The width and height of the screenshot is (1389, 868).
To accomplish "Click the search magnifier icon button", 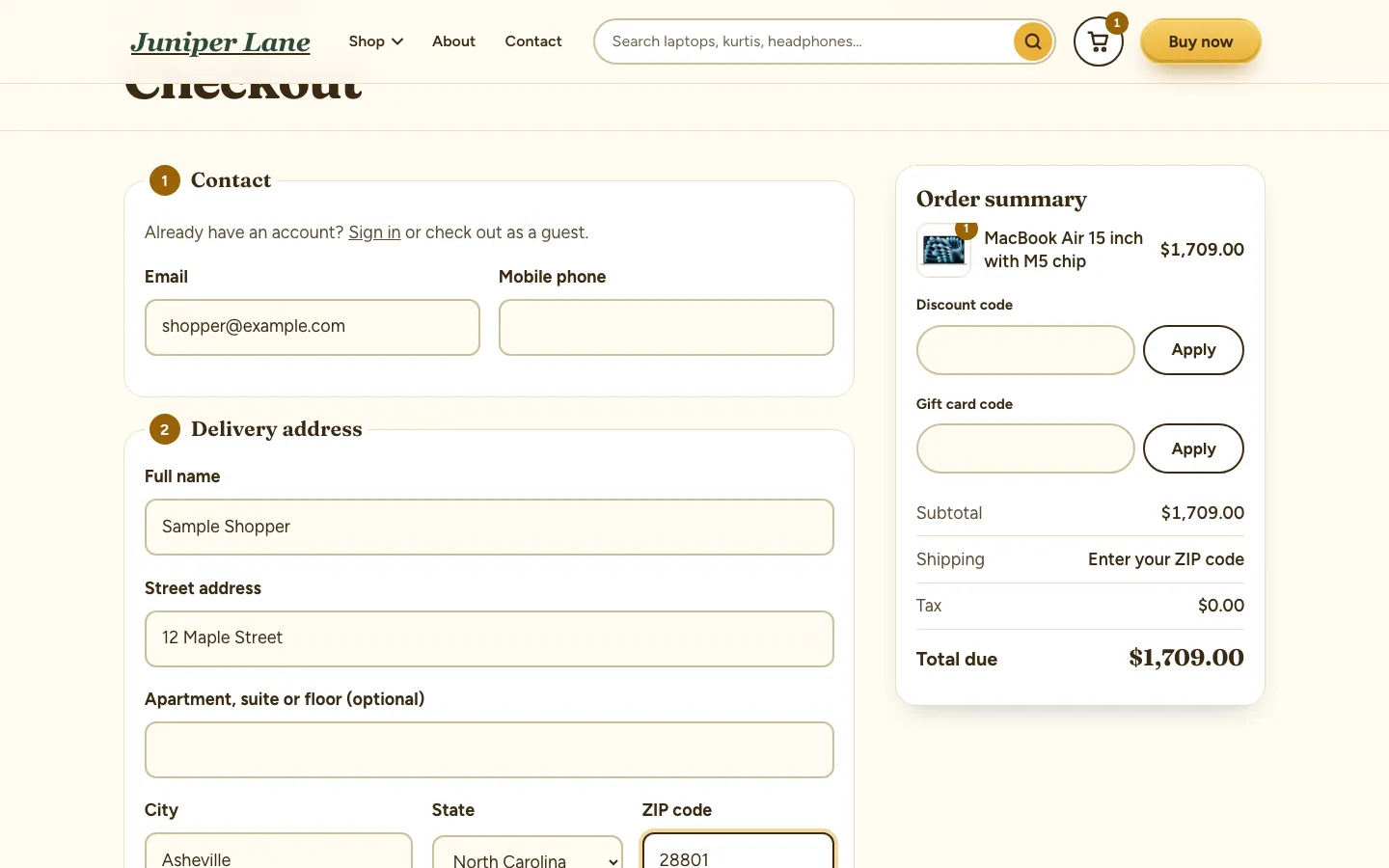I will 1032,41.
